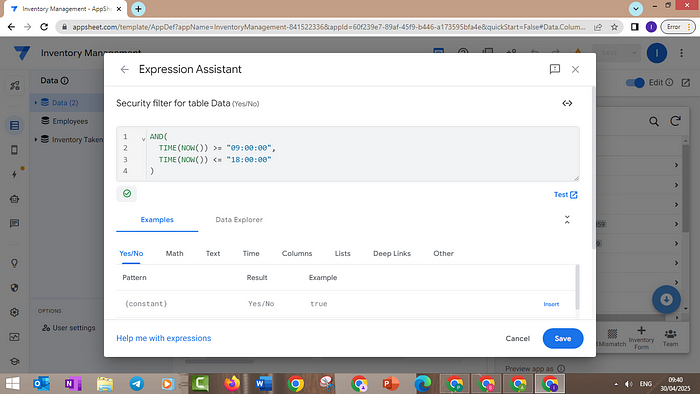Click the green expression valid checkmark
700x394 pixels.
coord(127,194)
